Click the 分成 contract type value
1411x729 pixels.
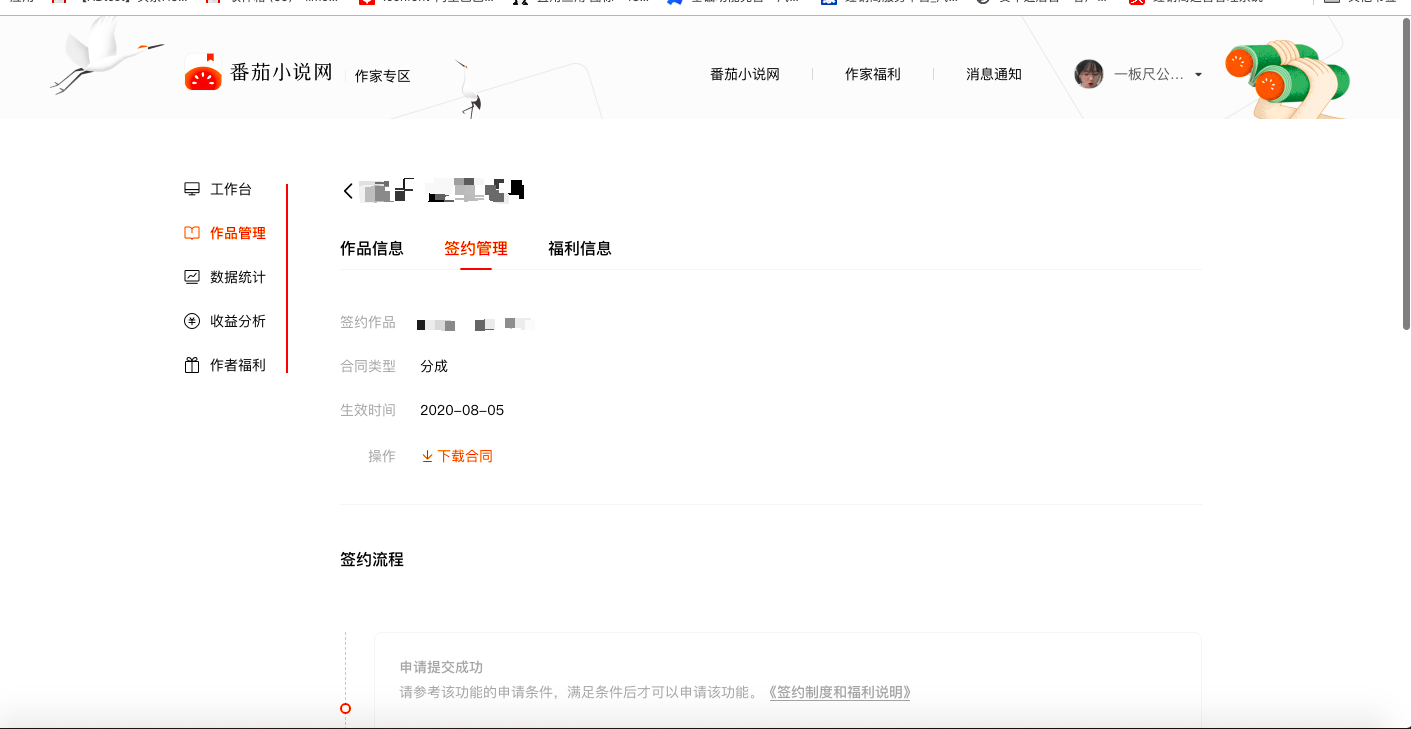point(434,366)
